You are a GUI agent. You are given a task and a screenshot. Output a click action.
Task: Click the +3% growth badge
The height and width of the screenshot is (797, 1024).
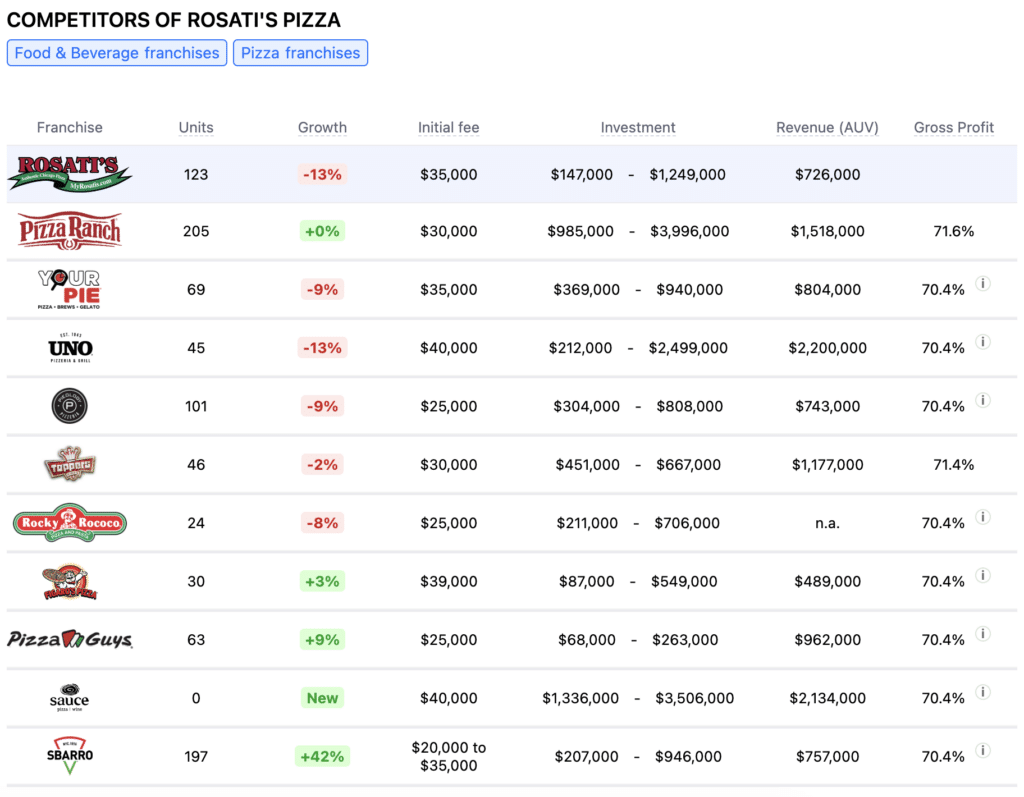coord(322,581)
